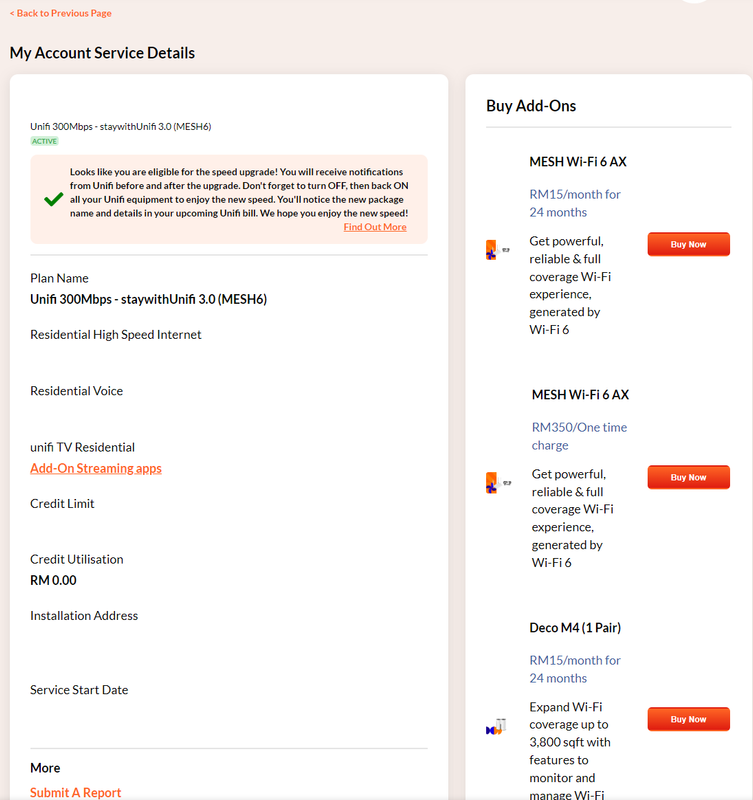Image resolution: width=753 pixels, height=800 pixels.
Task: Buy the RM350 one-time MESH Wi-Fi 6 AX
Action: click(689, 477)
